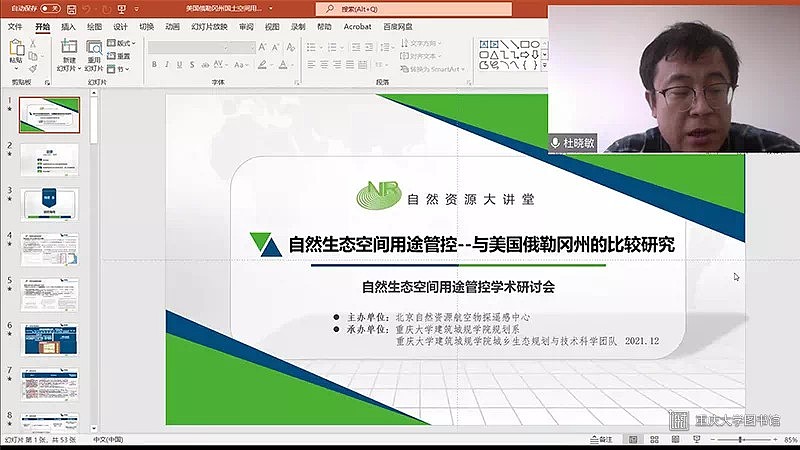Click the Cut scissors icon
The height and width of the screenshot is (450, 800).
click(33, 44)
